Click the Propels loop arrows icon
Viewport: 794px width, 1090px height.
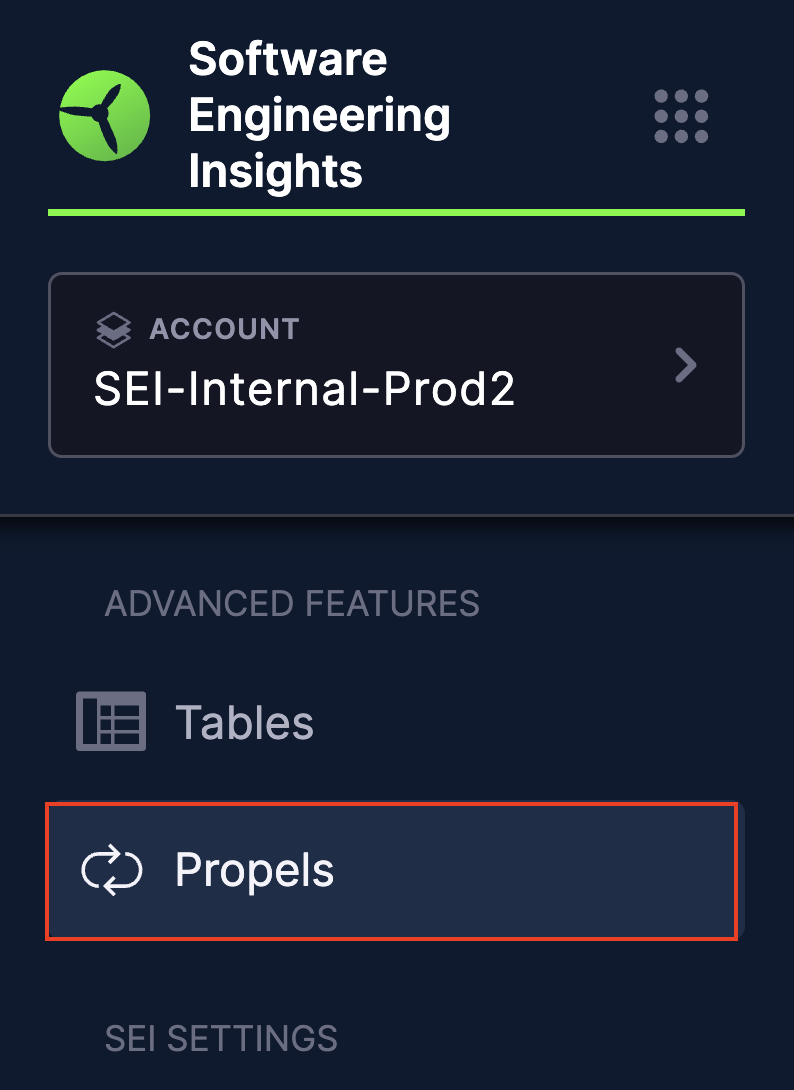pyautogui.click(x=112, y=871)
